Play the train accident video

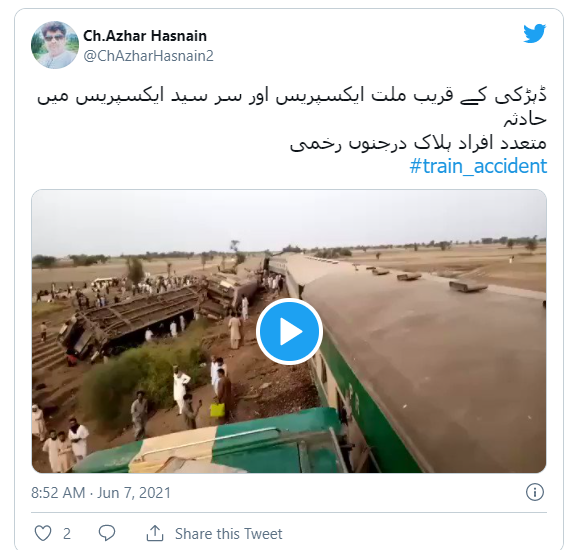point(289,331)
